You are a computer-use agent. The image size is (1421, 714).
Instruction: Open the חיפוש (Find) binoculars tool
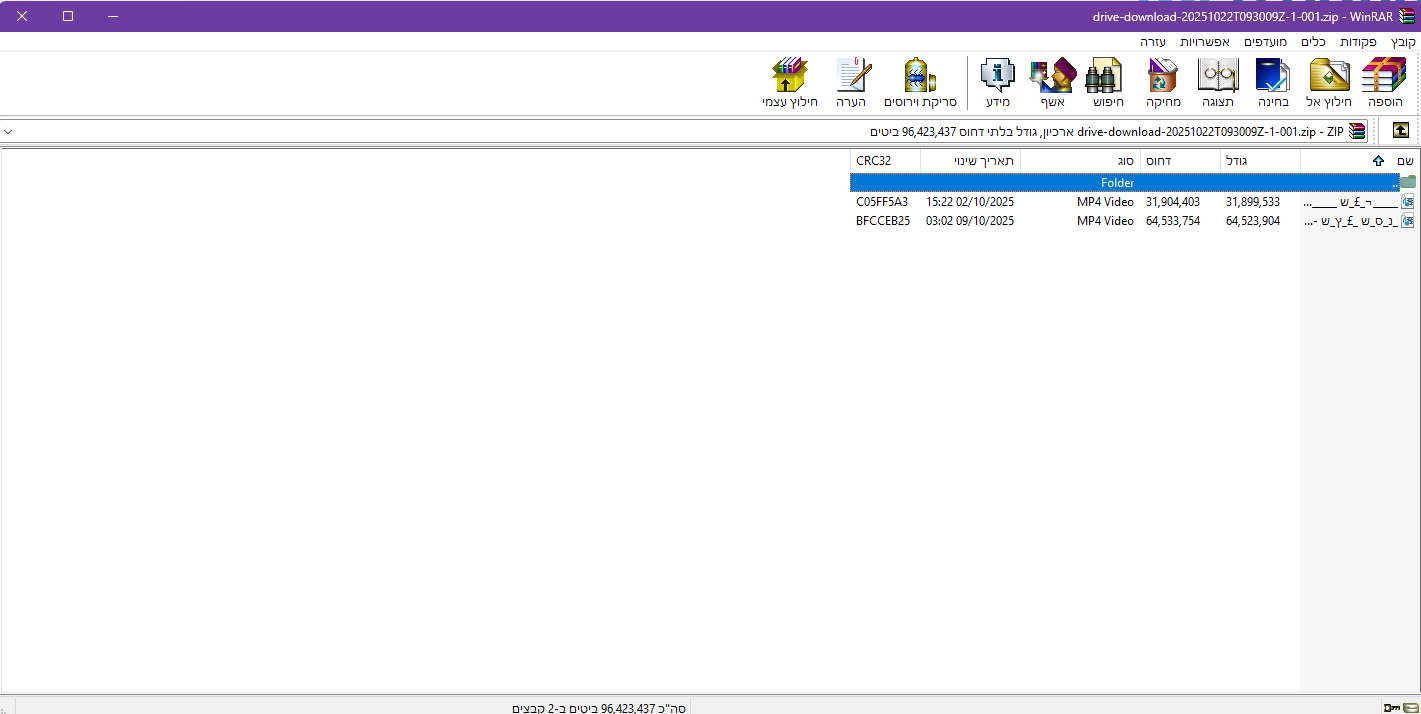(x=1105, y=82)
